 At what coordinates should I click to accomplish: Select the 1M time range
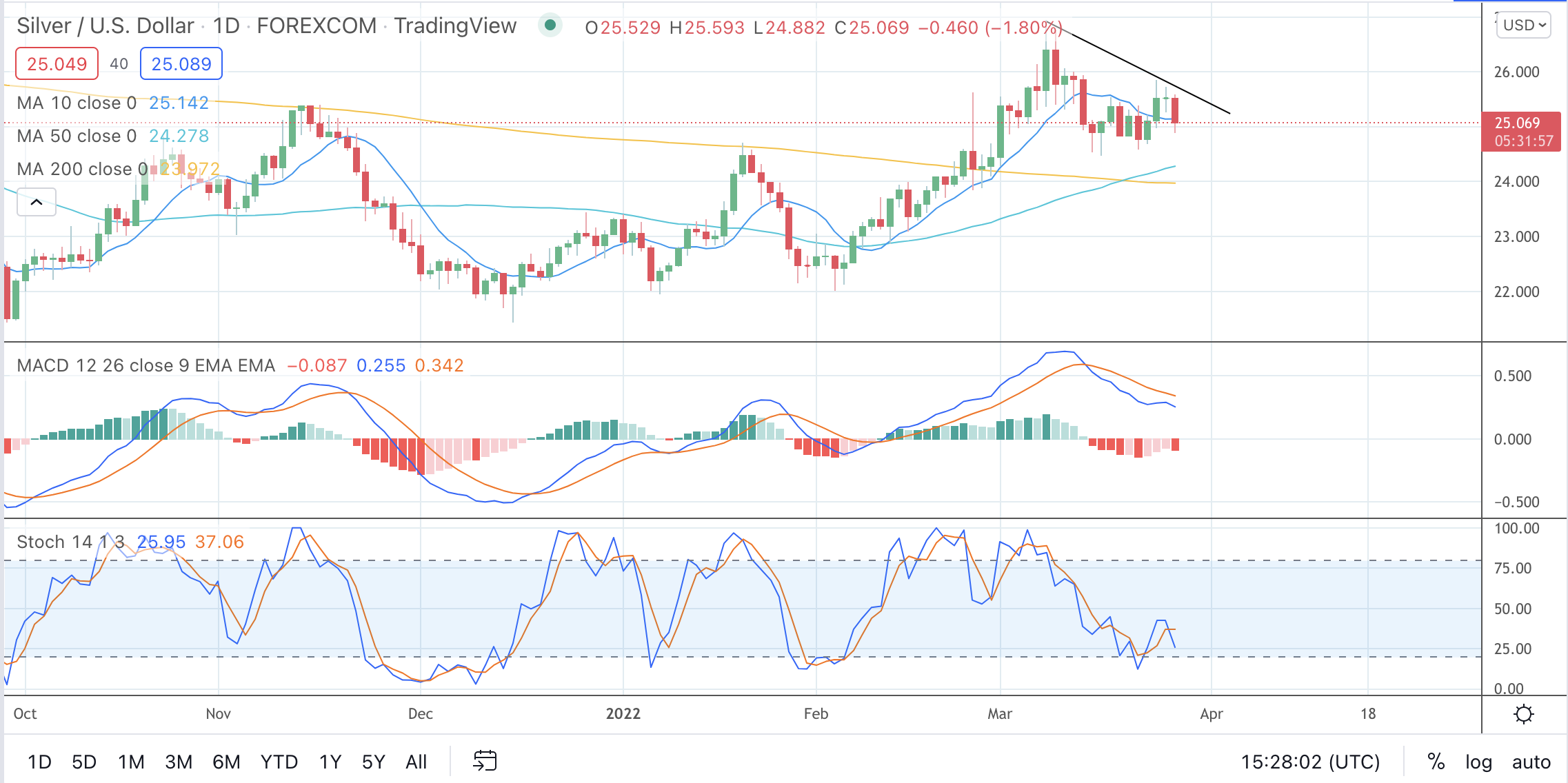tap(131, 762)
